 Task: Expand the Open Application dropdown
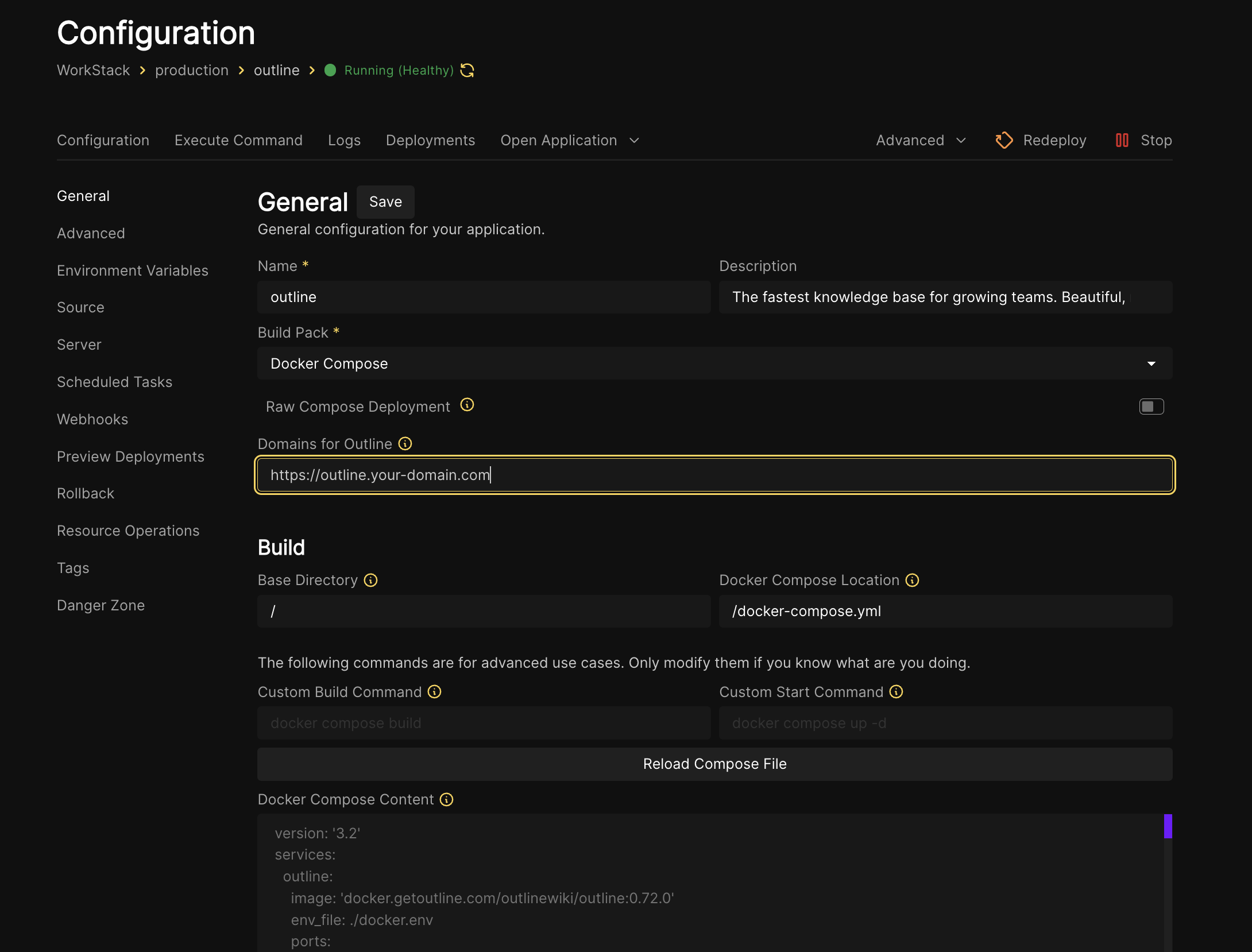point(570,141)
